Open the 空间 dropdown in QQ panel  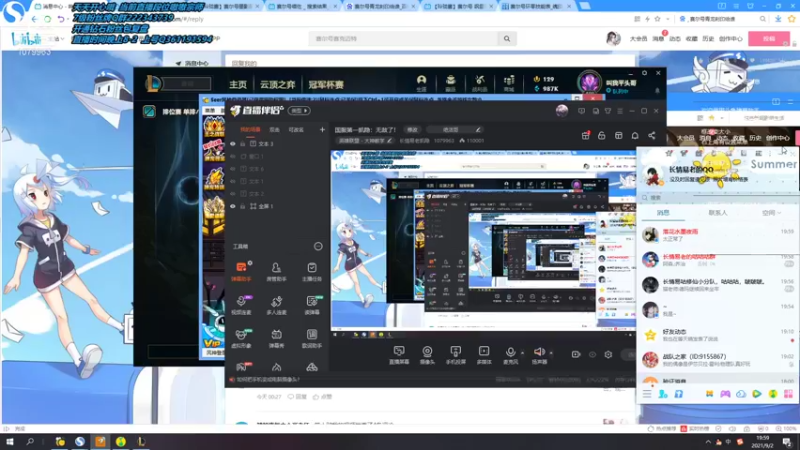pos(771,213)
